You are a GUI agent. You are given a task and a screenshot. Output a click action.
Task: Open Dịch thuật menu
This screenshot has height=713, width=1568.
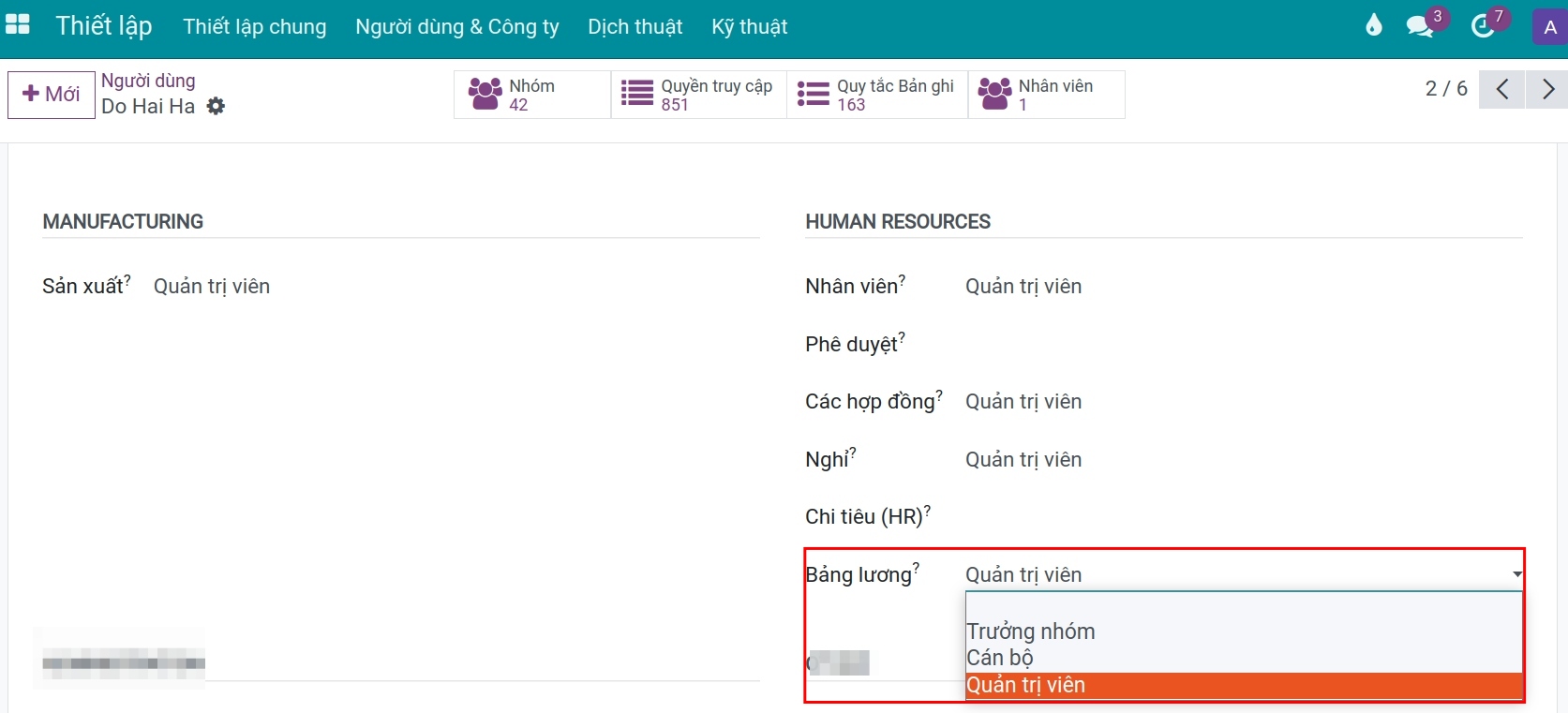point(635,27)
